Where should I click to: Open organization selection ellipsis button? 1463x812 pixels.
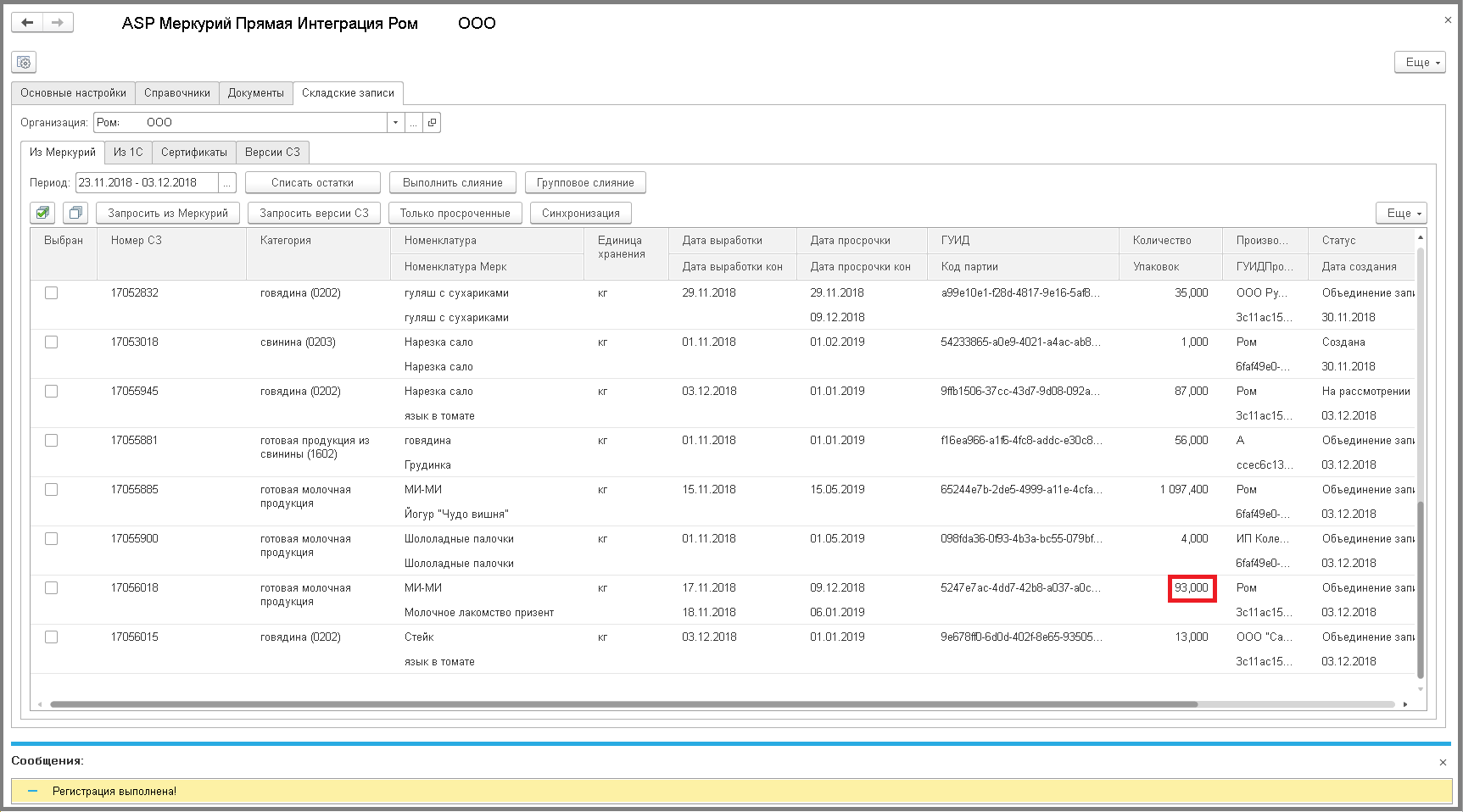click(x=413, y=122)
